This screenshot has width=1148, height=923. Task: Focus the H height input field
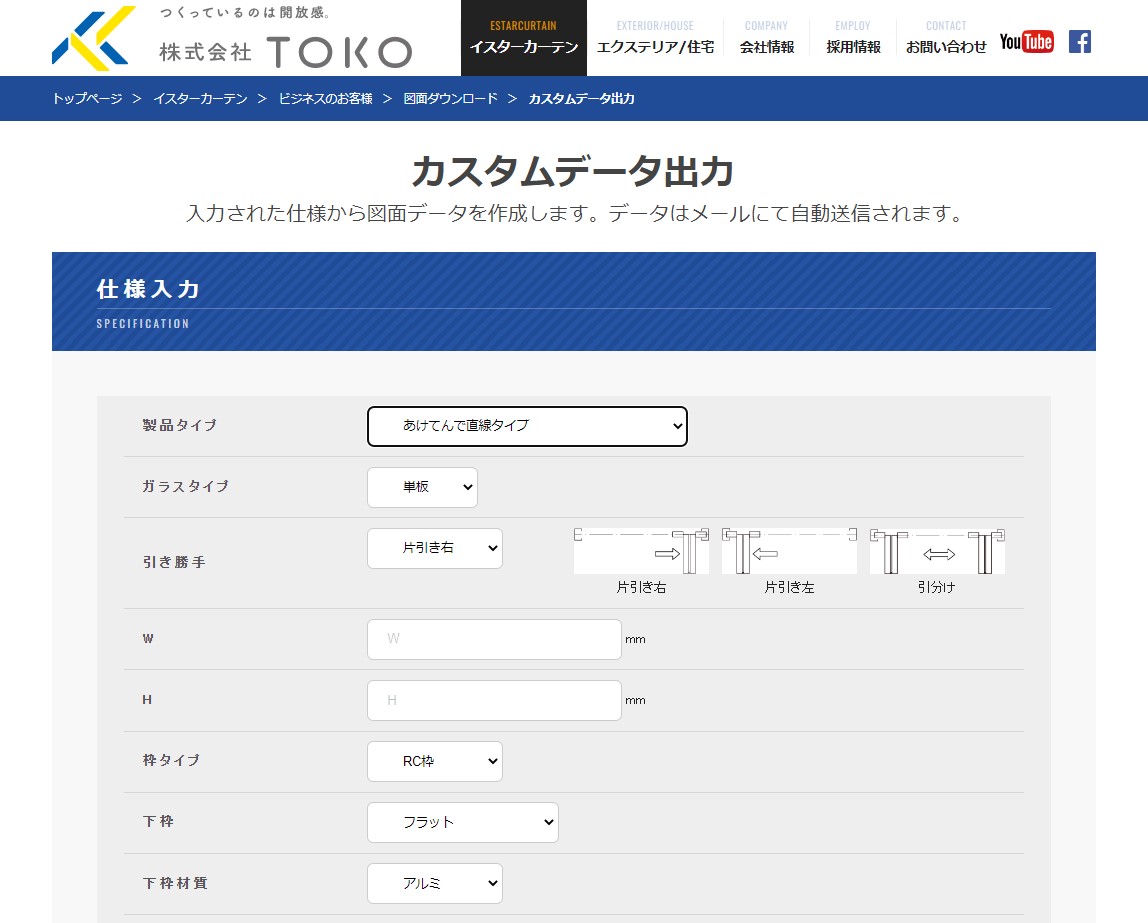494,700
